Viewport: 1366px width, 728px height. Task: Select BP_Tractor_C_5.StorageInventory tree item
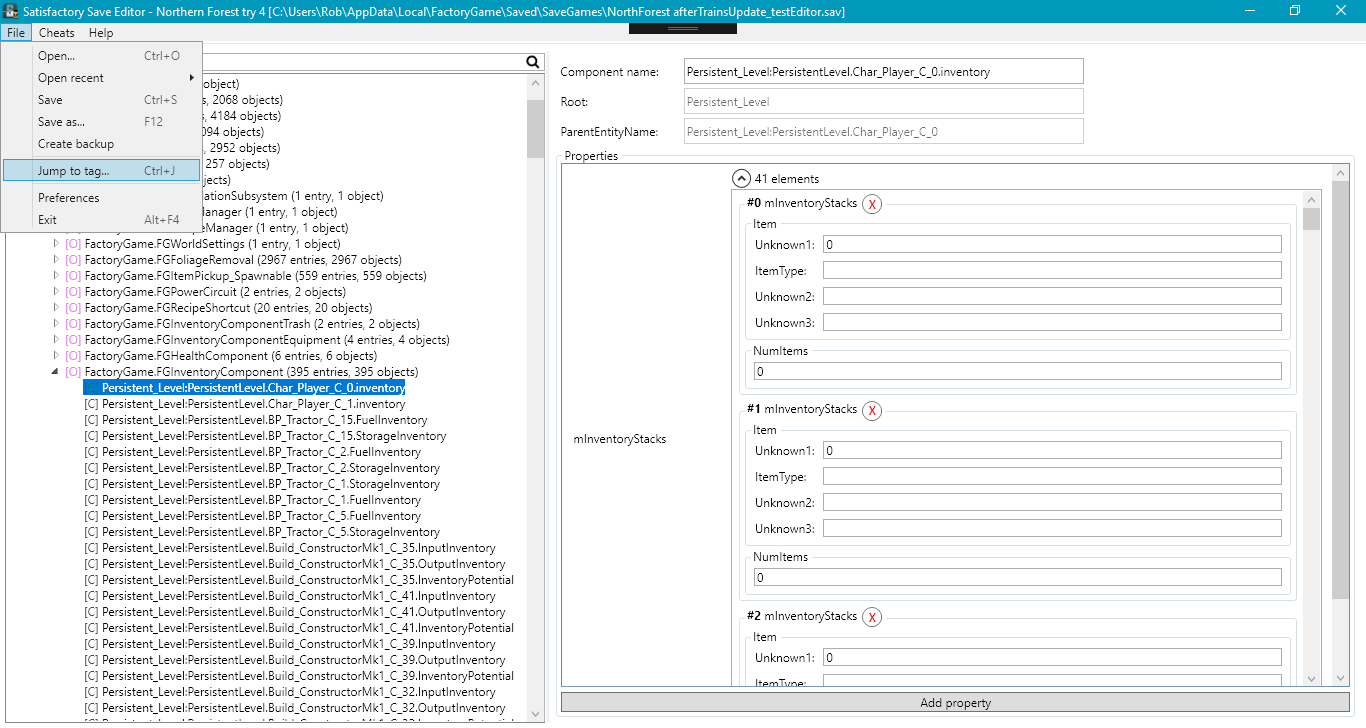(262, 532)
